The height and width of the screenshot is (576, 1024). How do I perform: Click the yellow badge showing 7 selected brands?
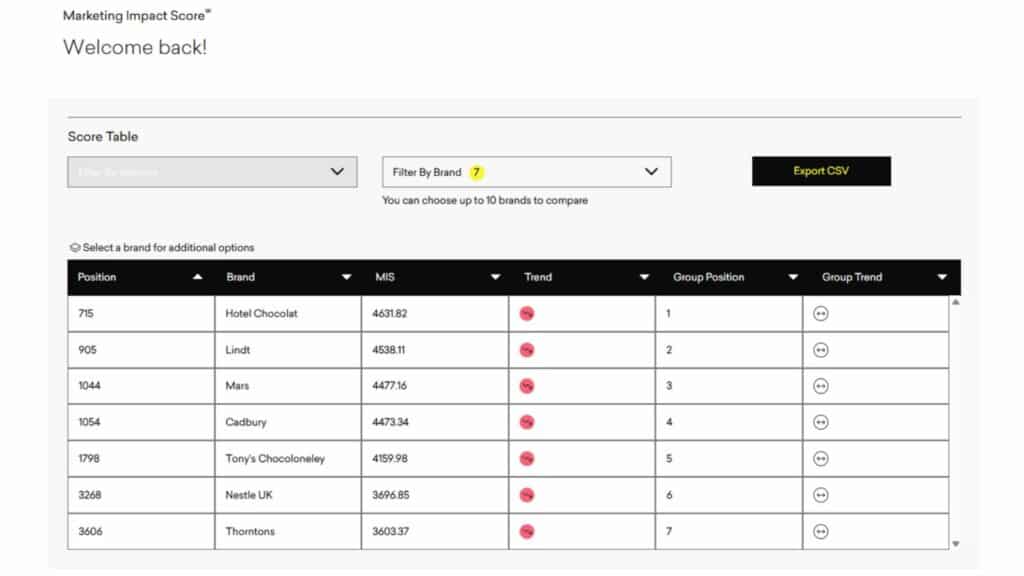pyautogui.click(x=477, y=172)
